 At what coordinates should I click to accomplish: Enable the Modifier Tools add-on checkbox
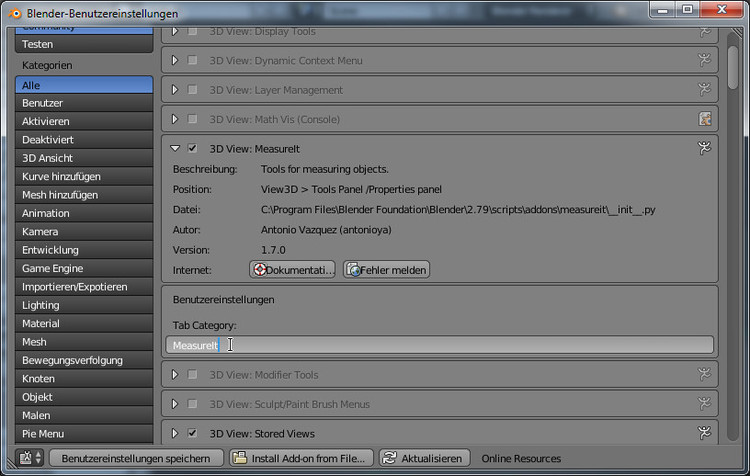(192, 374)
